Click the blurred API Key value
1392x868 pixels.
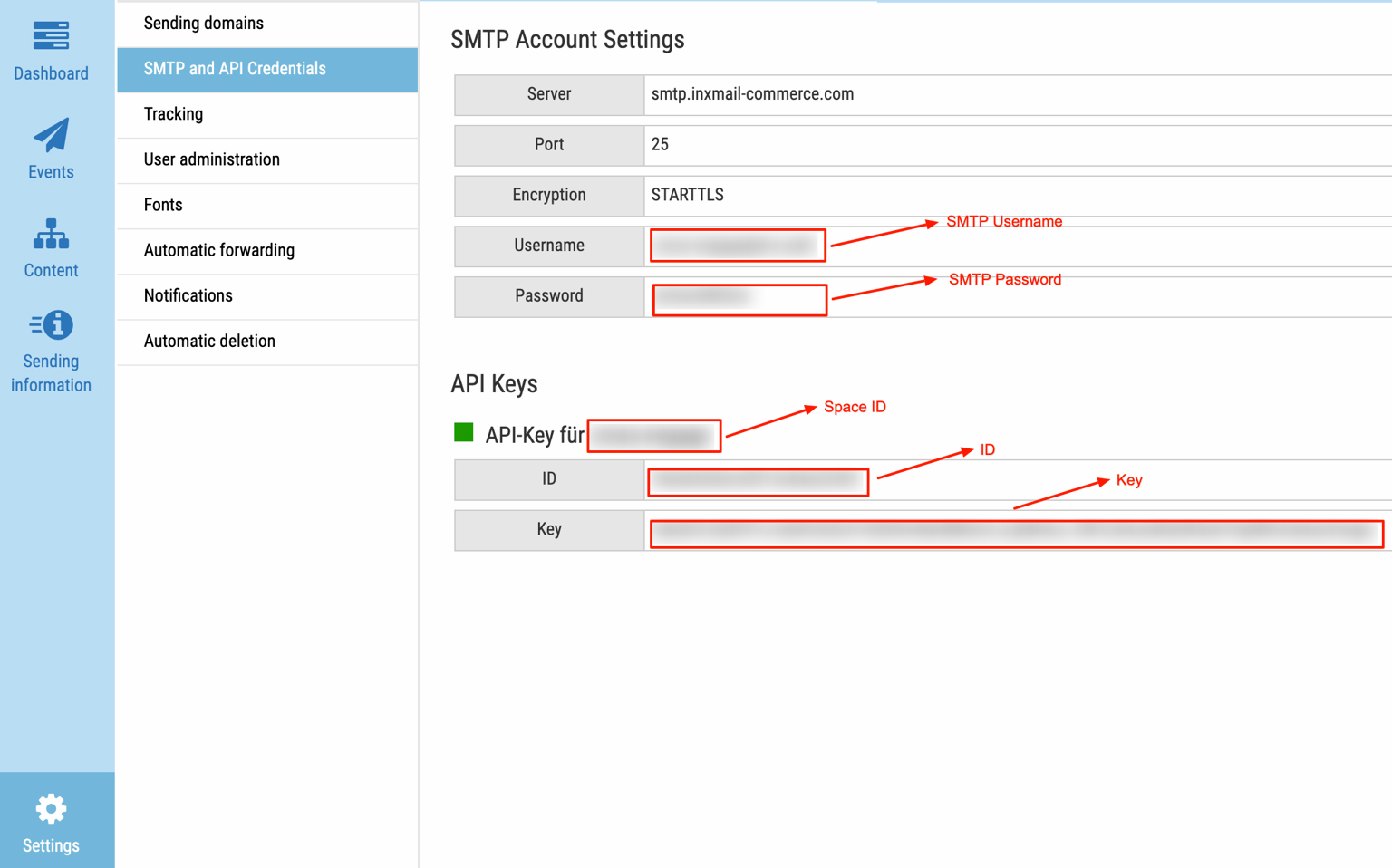click(1016, 534)
